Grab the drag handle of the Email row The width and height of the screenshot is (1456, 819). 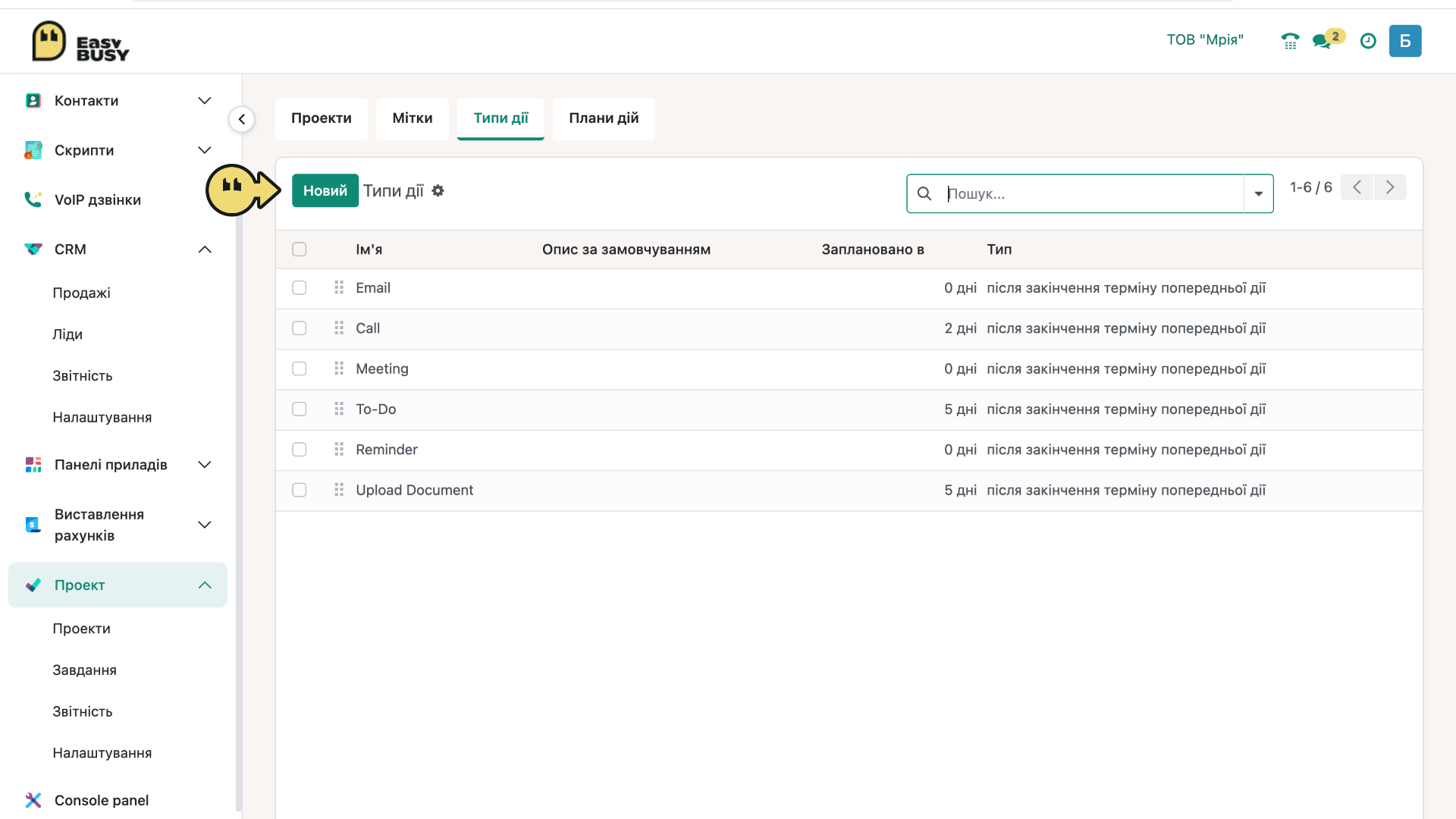click(x=339, y=288)
